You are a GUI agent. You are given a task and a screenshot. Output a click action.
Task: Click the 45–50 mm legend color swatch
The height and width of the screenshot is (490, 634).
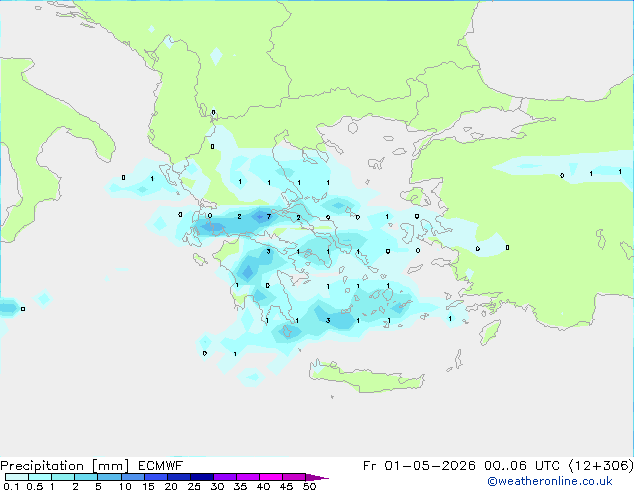pos(294,477)
